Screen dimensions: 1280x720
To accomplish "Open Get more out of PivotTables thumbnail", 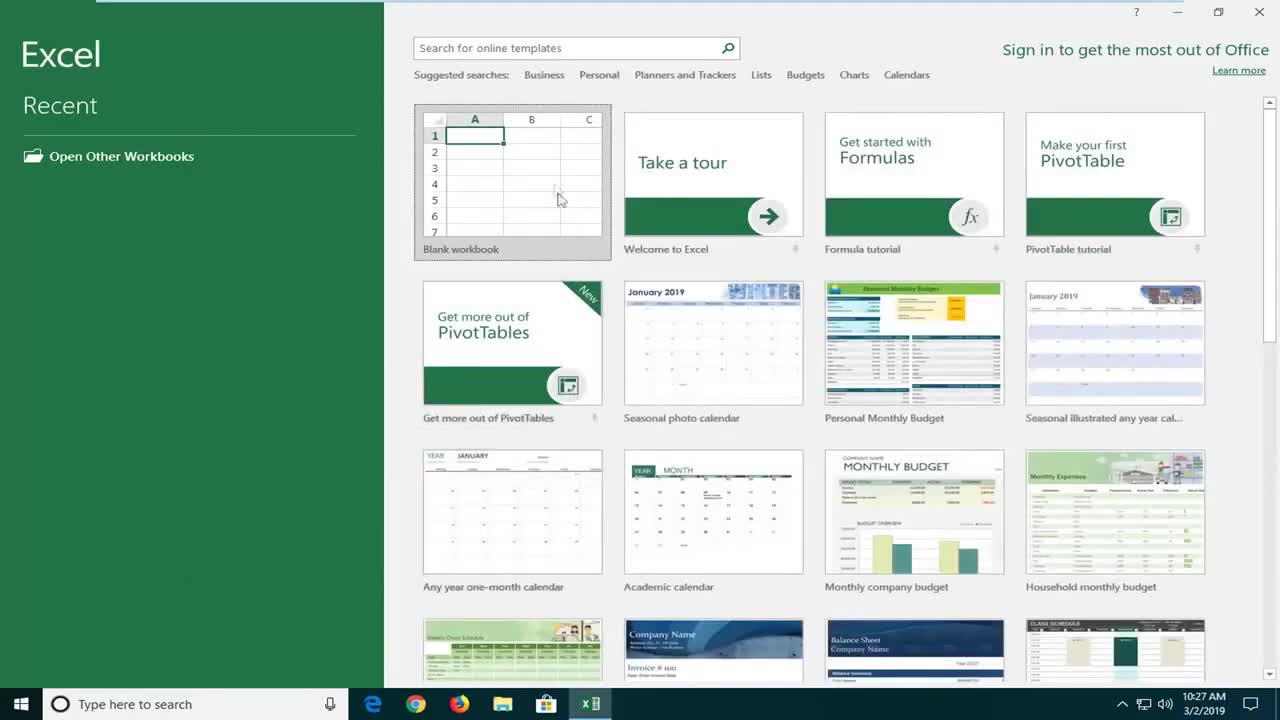I will click(512, 343).
